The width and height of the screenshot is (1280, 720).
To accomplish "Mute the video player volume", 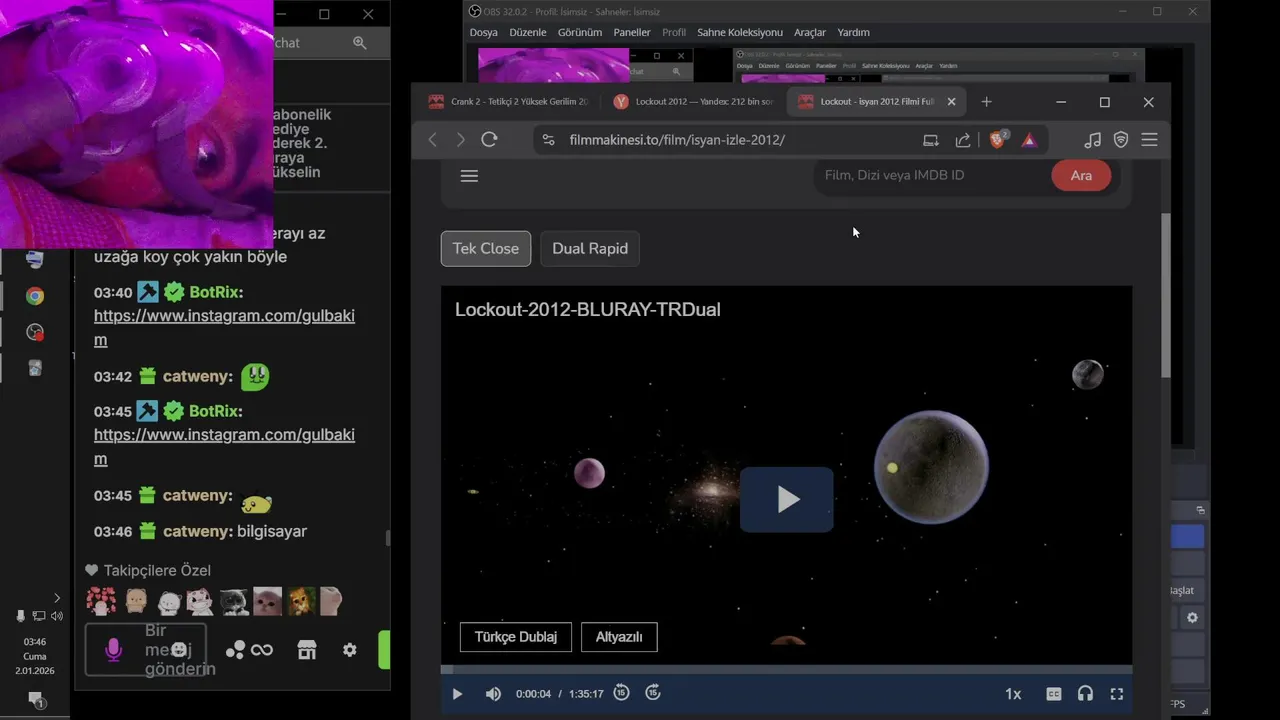I will tap(493, 694).
